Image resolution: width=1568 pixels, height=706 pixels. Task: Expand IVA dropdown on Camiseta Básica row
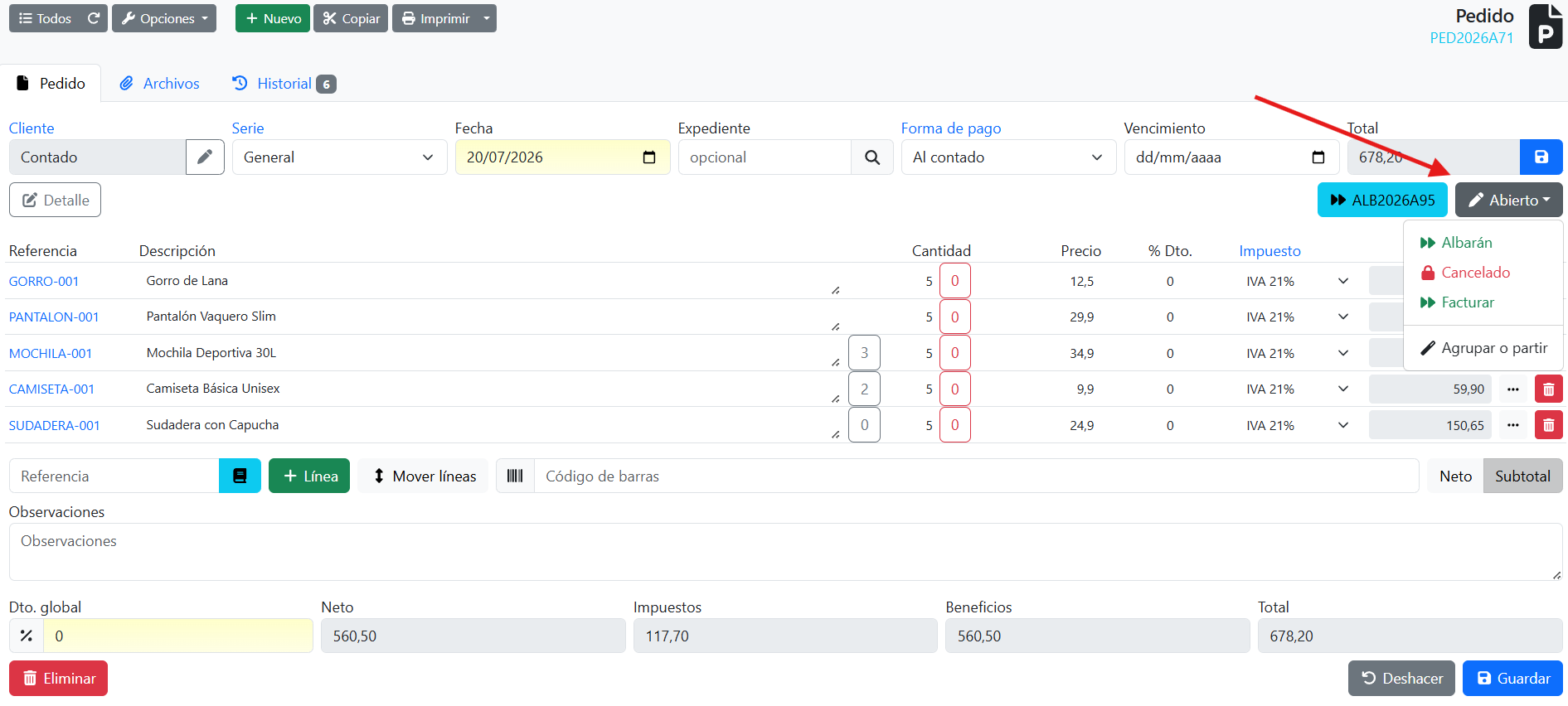click(x=1343, y=389)
